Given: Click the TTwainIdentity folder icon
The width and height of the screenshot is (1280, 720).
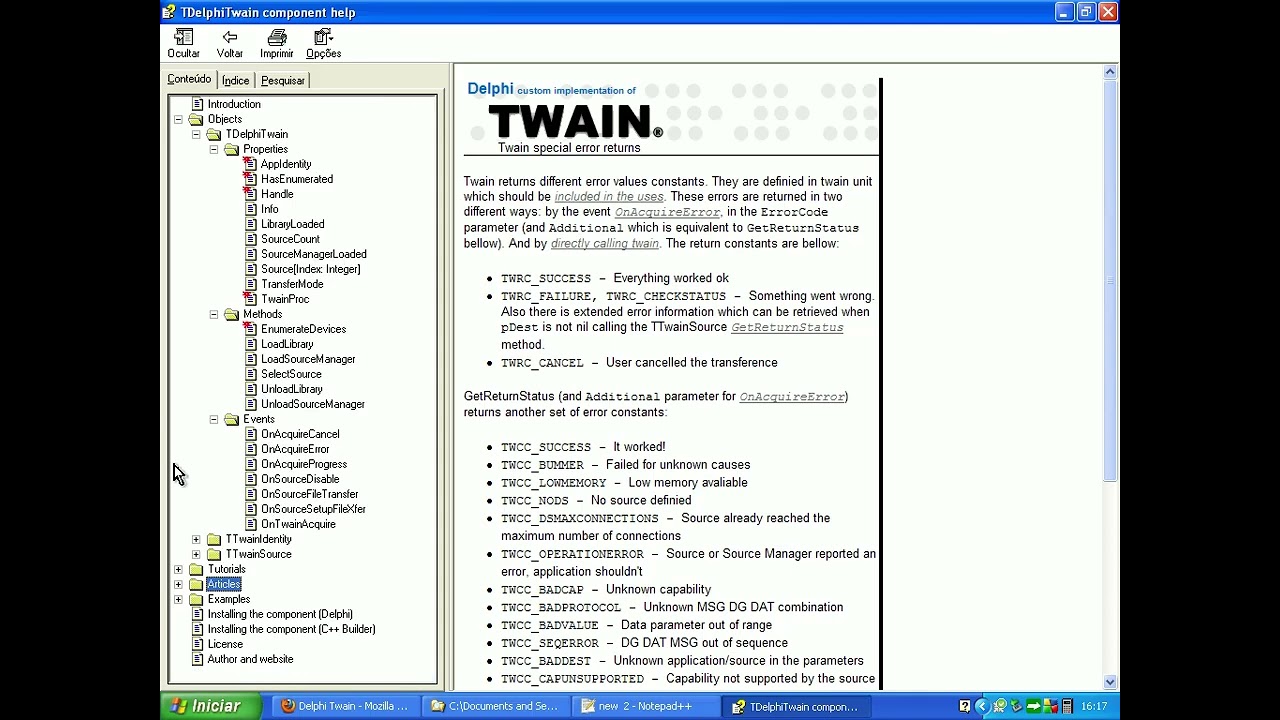Looking at the screenshot, I should click(214, 539).
